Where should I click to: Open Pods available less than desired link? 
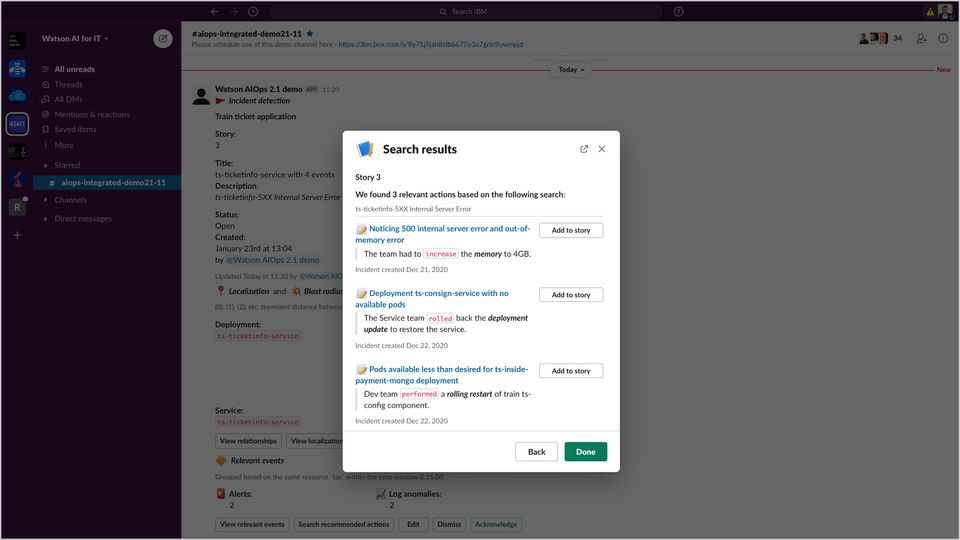441,375
